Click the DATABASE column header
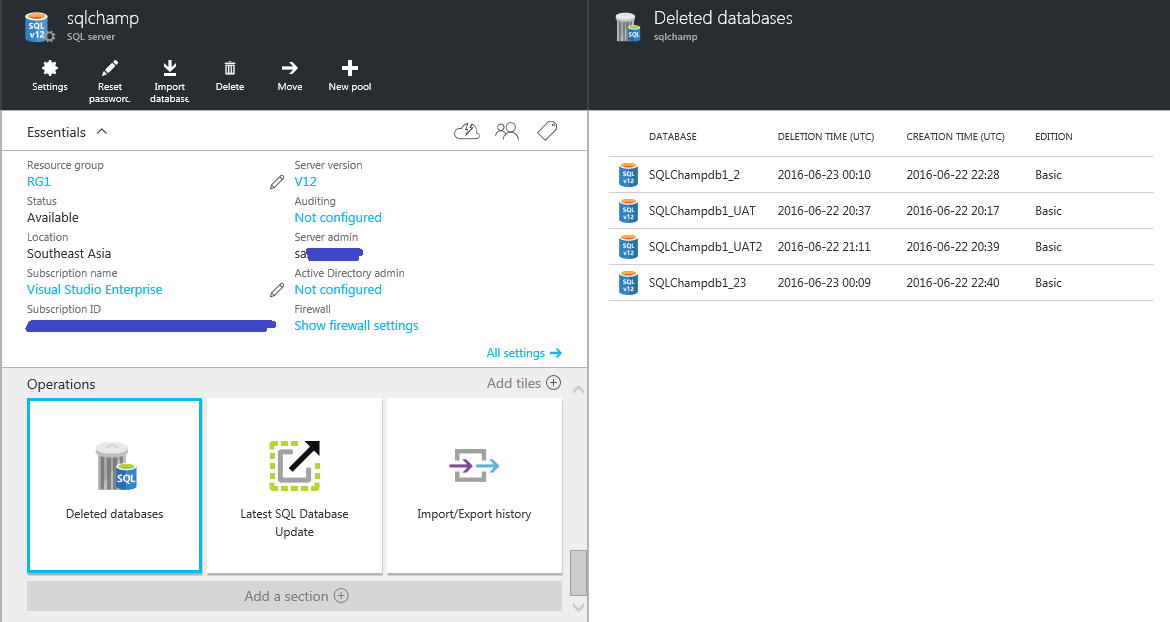This screenshot has height=622, width=1170. point(672,136)
